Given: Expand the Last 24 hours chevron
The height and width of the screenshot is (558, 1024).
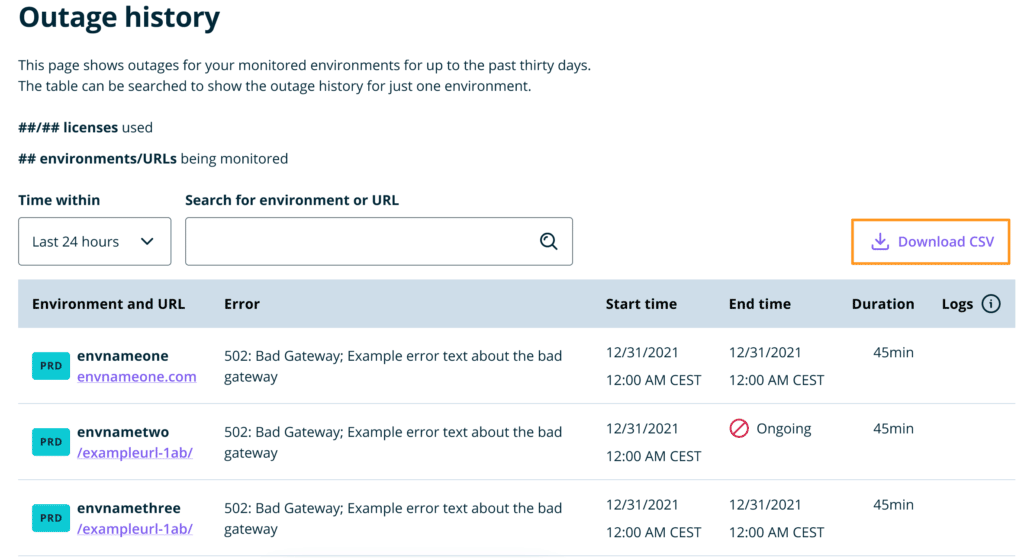Looking at the screenshot, I should [x=147, y=242].
